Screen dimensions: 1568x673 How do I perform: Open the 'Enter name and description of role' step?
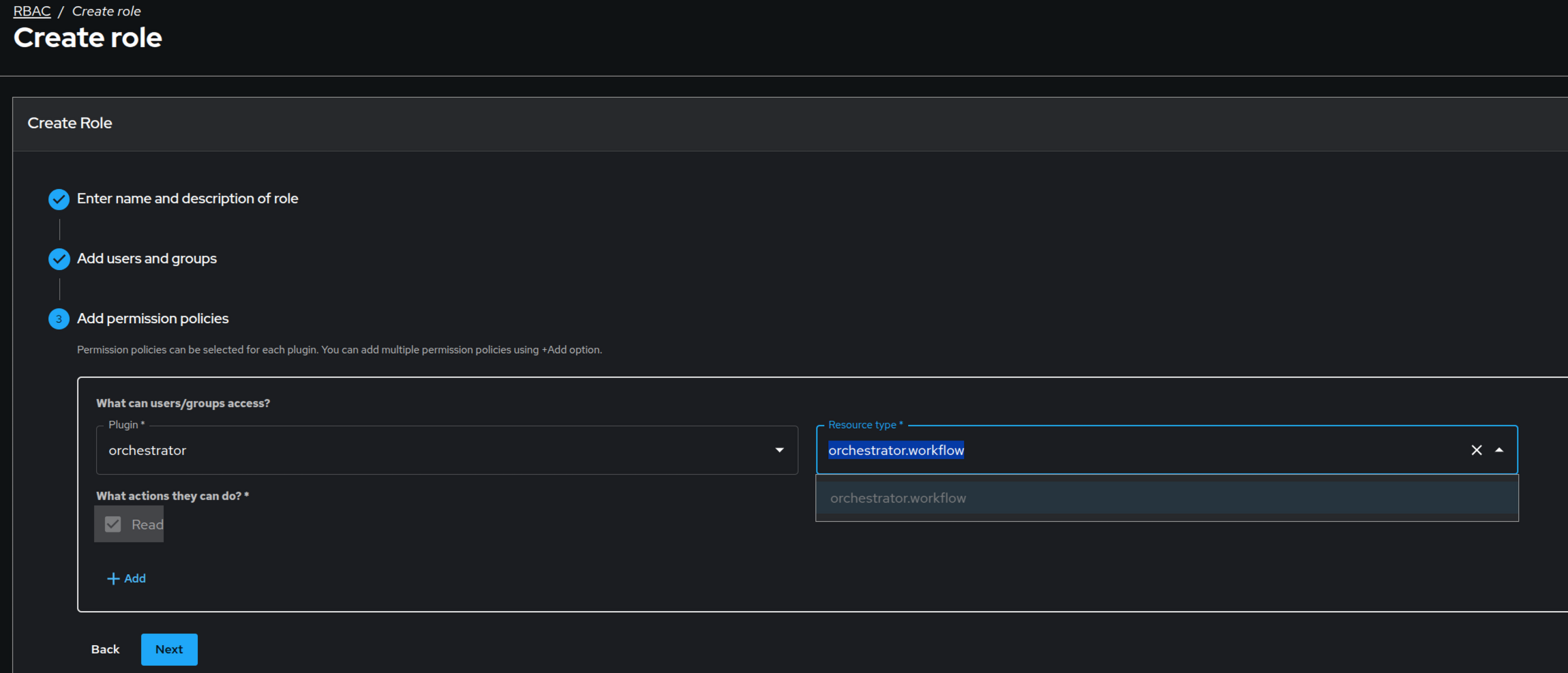pos(187,198)
